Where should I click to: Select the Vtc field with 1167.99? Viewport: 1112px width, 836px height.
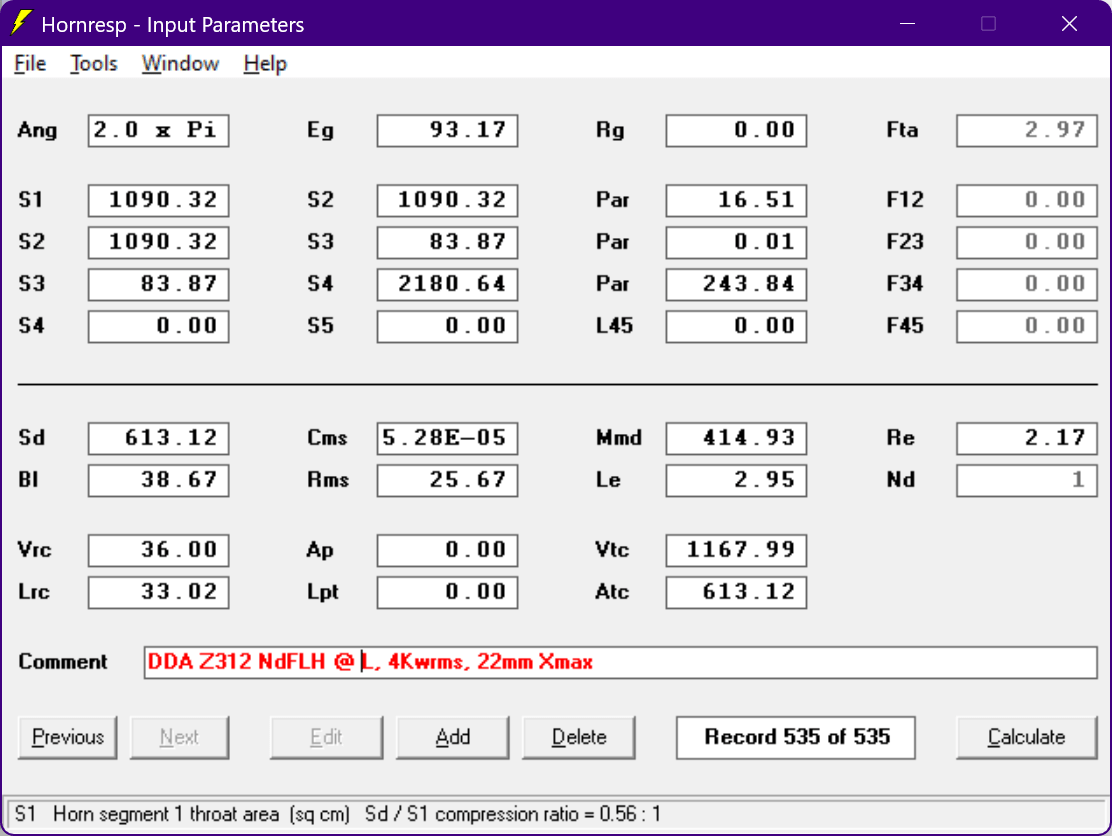pos(736,550)
